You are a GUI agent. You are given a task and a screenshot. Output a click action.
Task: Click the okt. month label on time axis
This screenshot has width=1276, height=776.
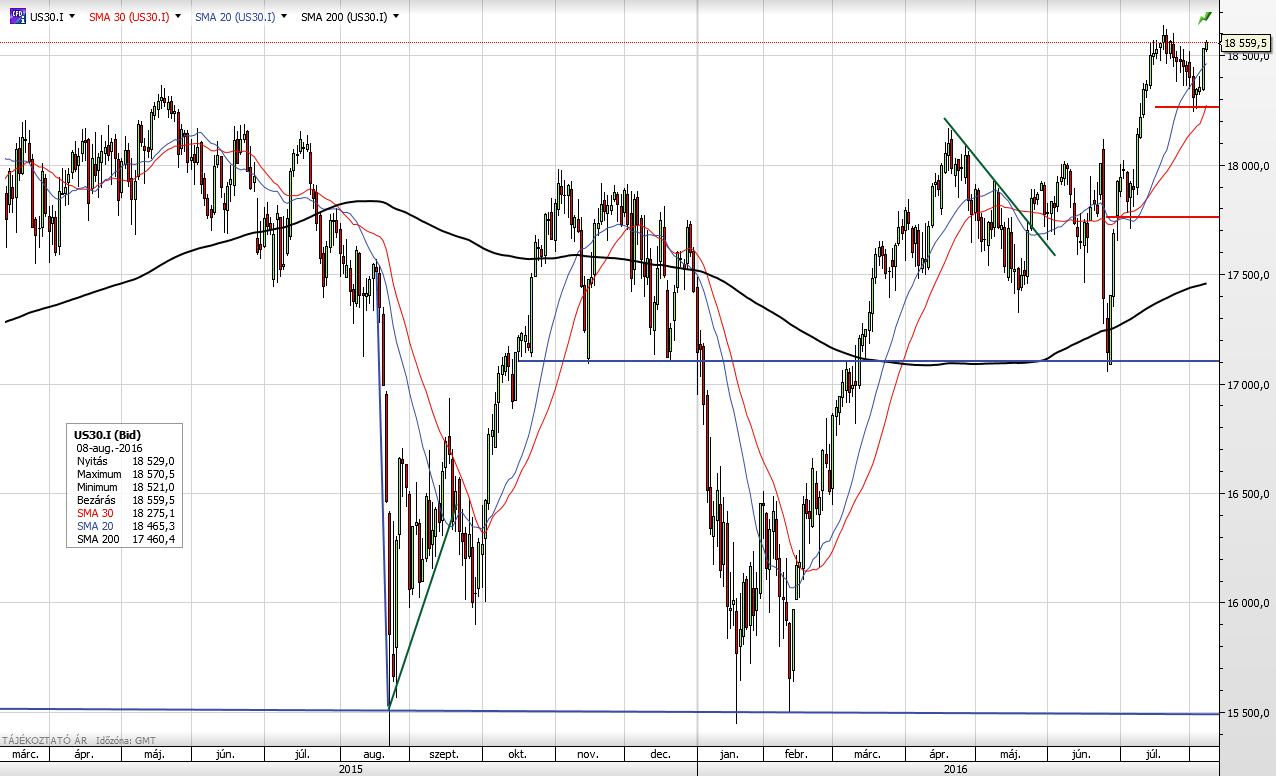[518, 755]
